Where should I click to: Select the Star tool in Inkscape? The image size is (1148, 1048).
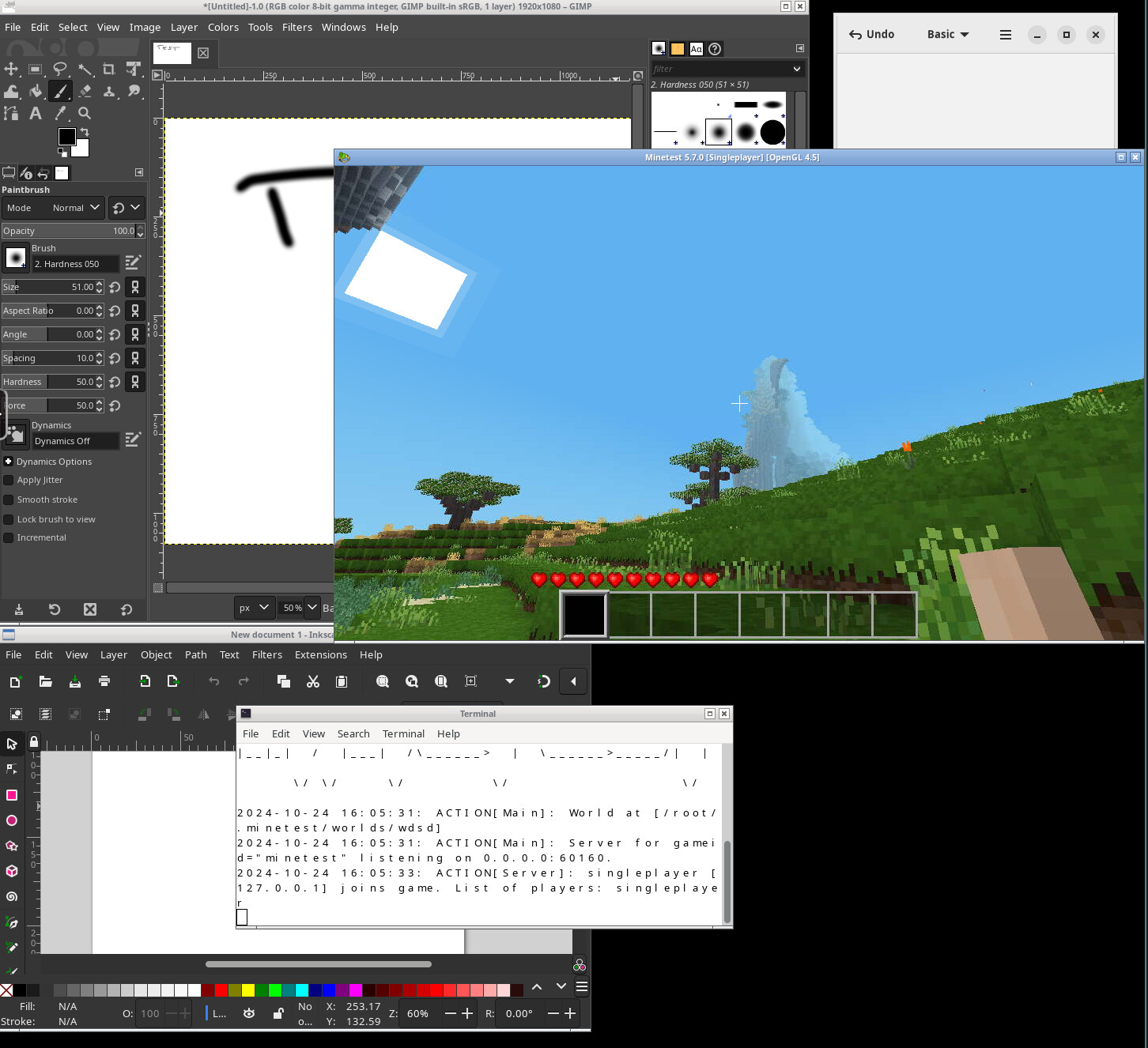[x=12, y=846]
